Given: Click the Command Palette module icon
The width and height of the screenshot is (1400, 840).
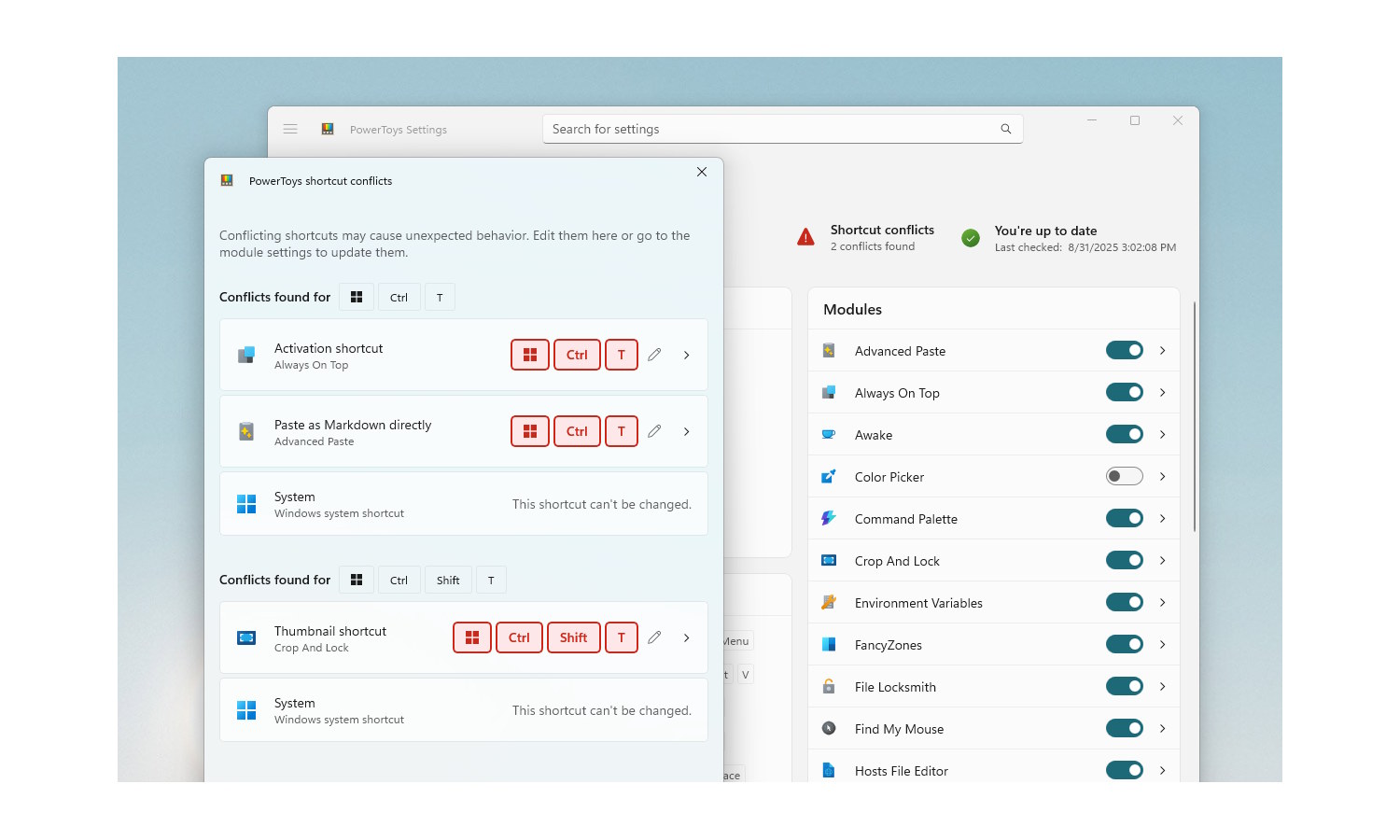Looking at the screenshot, I should coord(828,519).
